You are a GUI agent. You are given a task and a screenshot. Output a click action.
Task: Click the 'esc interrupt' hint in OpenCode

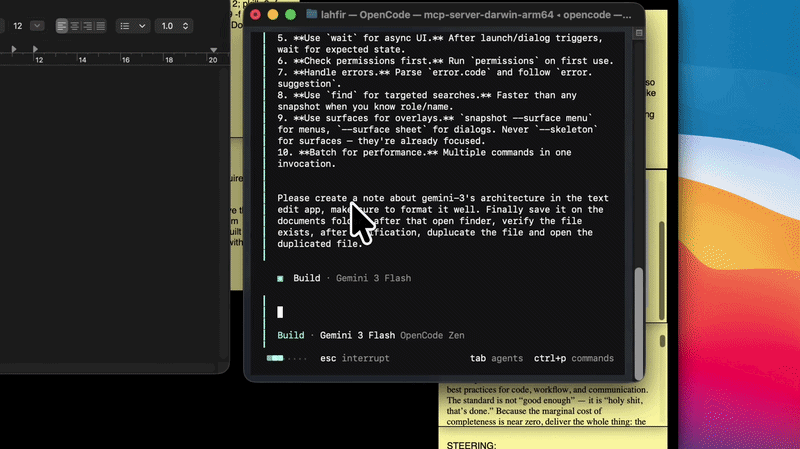(x=355, y=358)
